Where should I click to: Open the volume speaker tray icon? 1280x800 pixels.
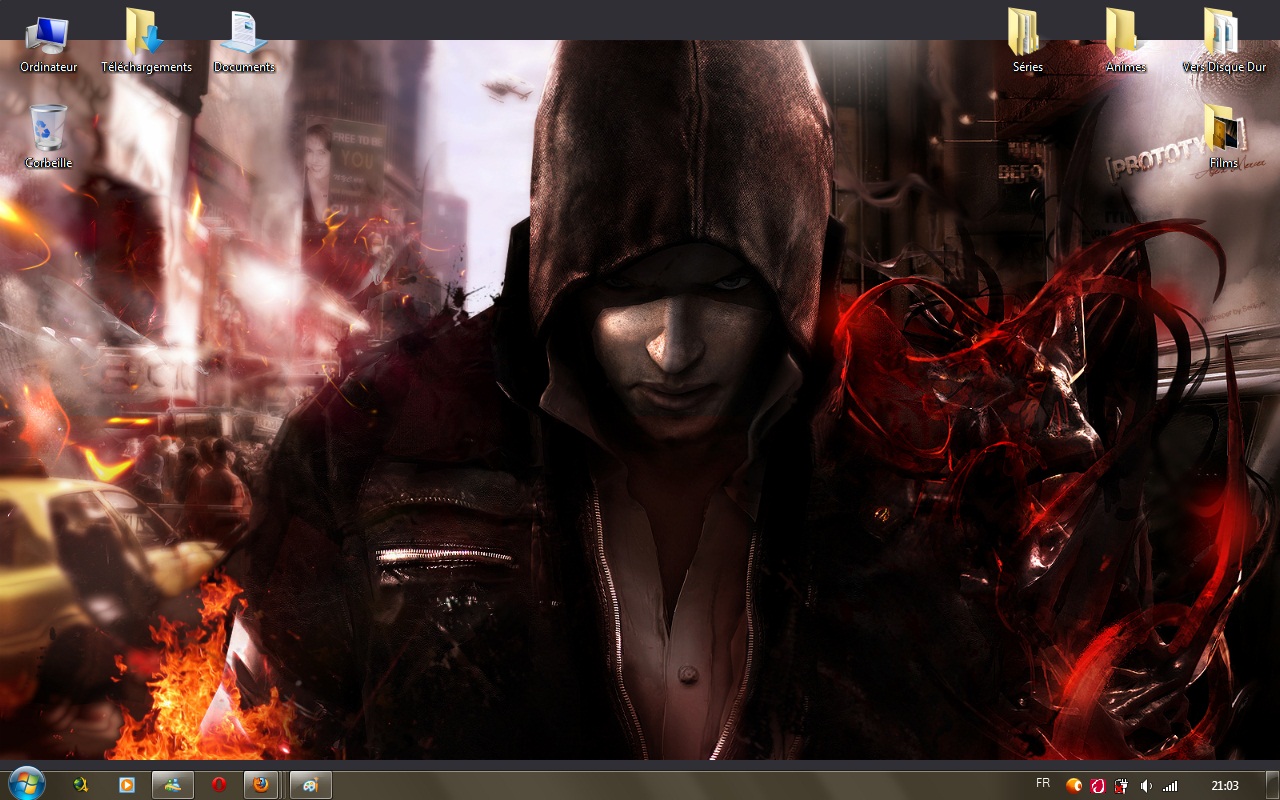pyautogui.click(x=1146, y=786)
